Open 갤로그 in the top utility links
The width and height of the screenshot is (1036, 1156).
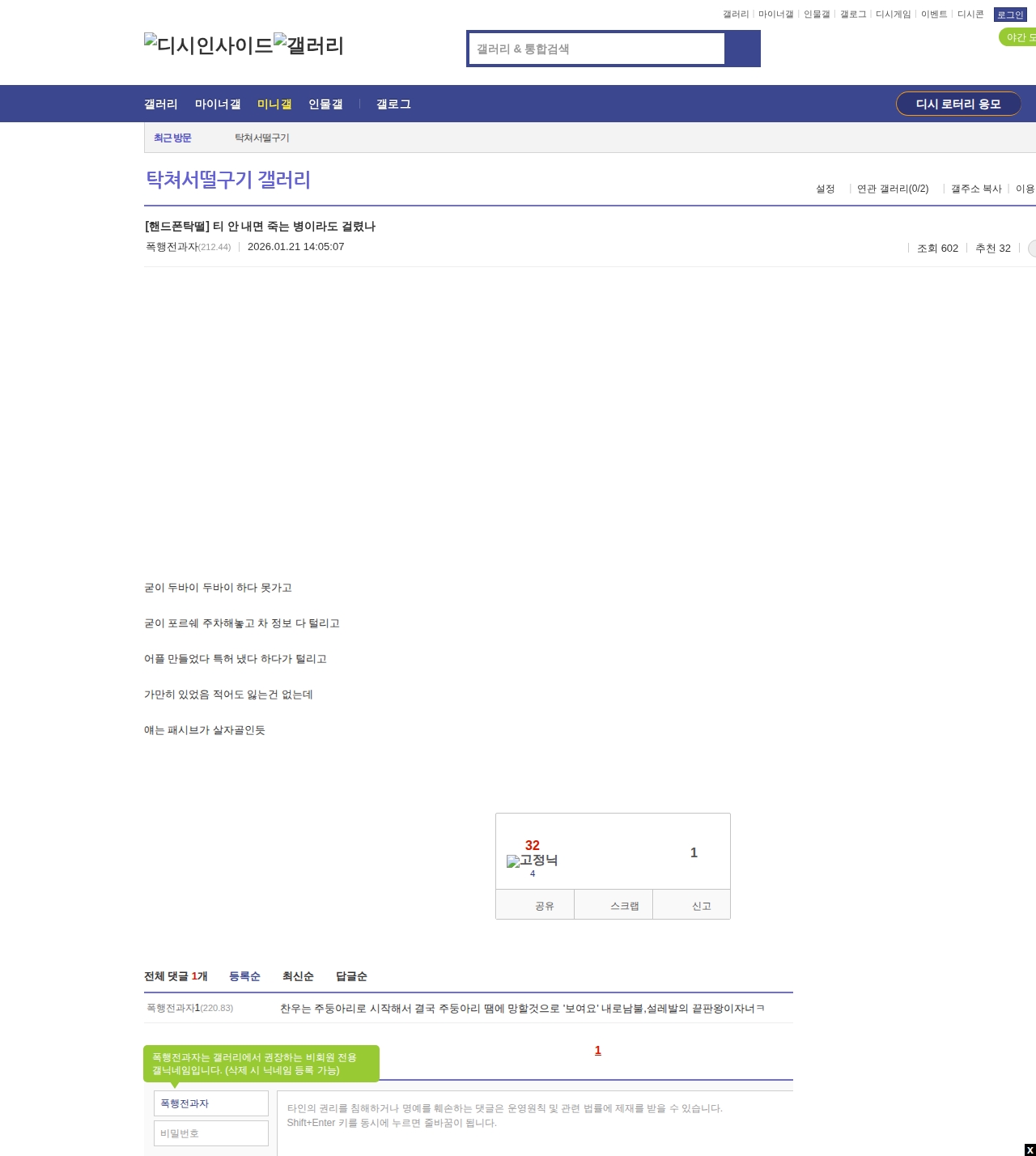pos(853,15)
